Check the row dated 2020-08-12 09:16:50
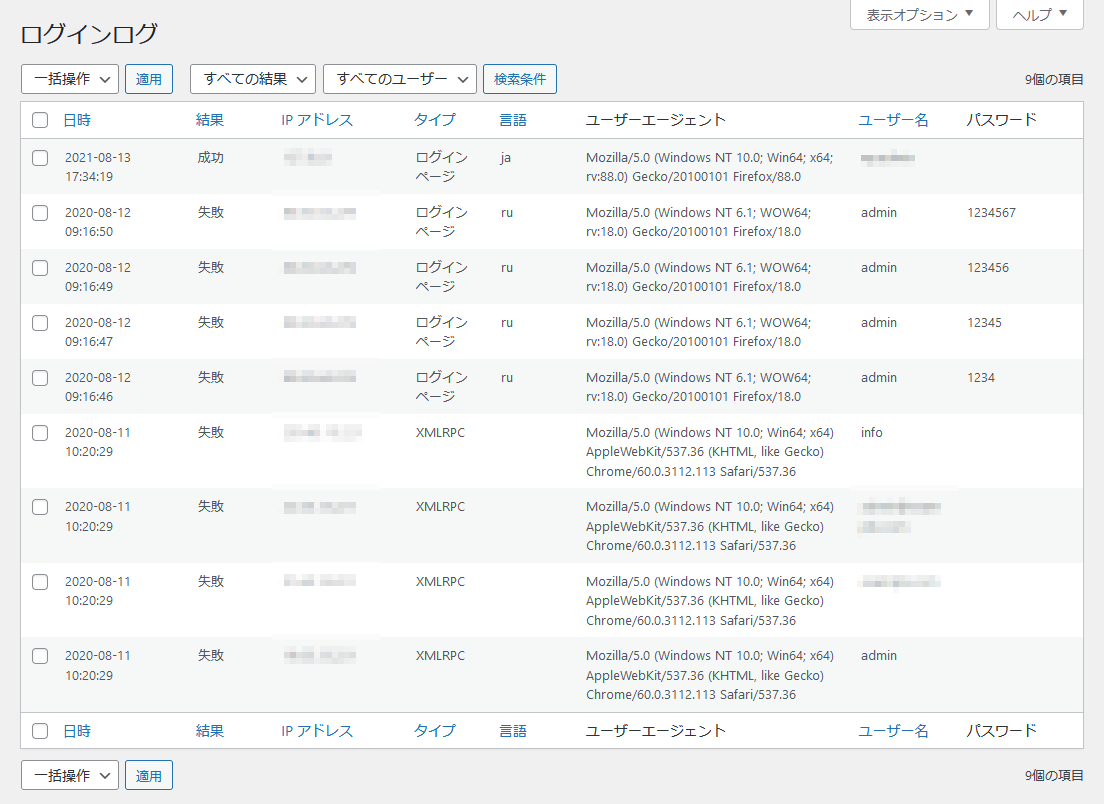This screenshot has width=1104, height=804. point(40,213)
